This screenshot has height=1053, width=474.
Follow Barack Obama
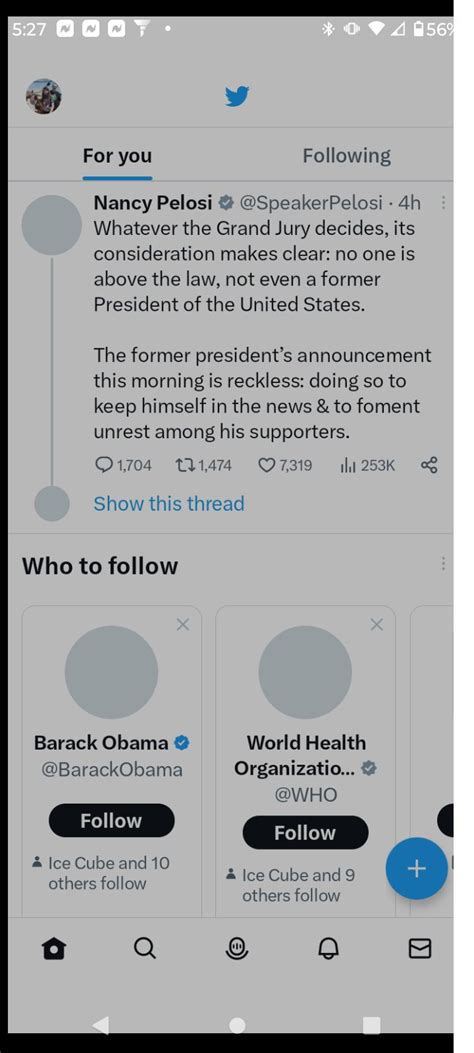click(x=111, y=820)
